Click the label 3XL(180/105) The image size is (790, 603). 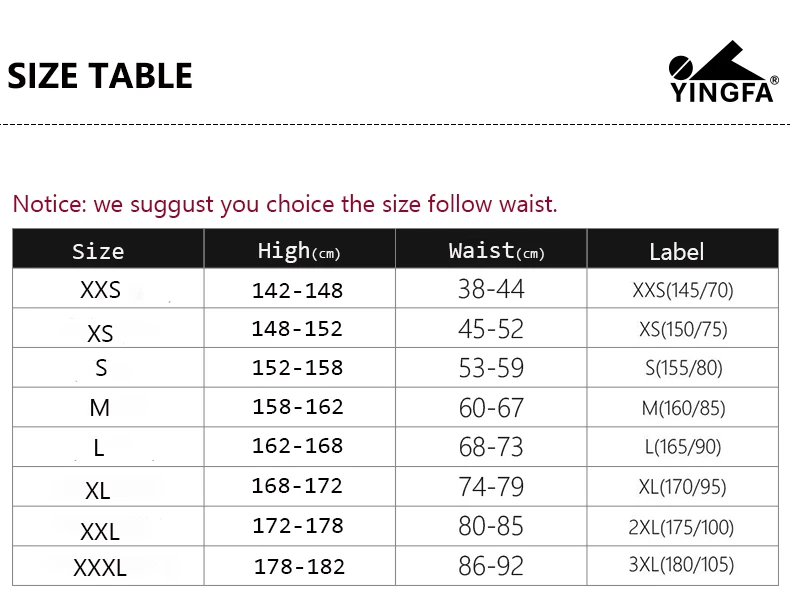point(681,564)
